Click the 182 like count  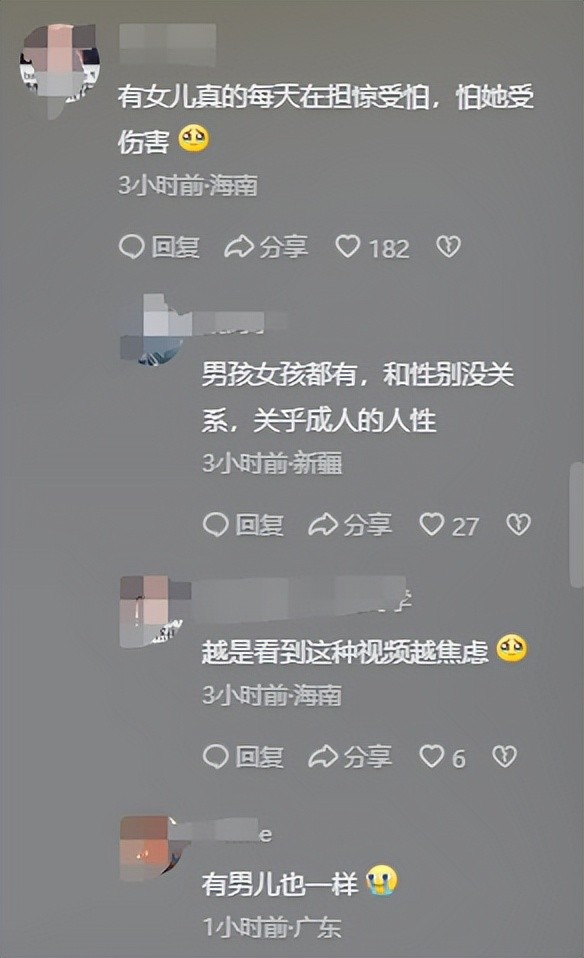389,249
